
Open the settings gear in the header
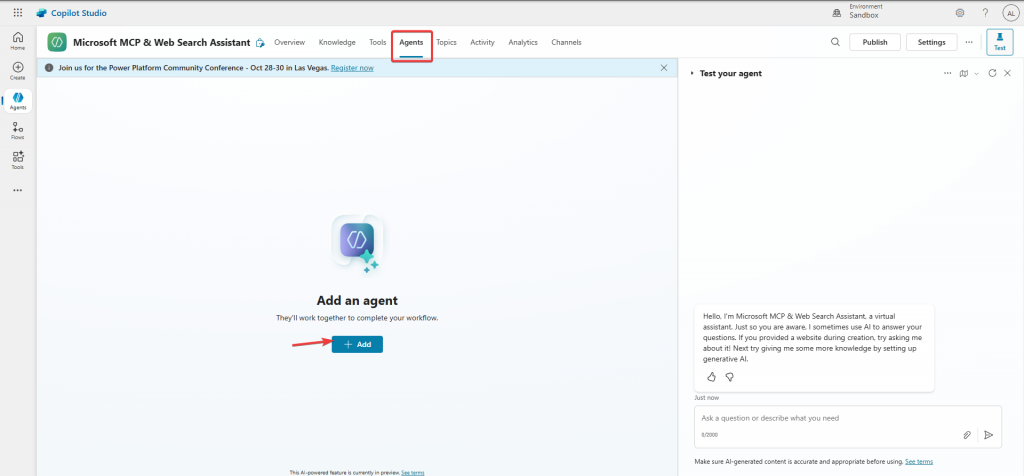[x=959, y=13]
